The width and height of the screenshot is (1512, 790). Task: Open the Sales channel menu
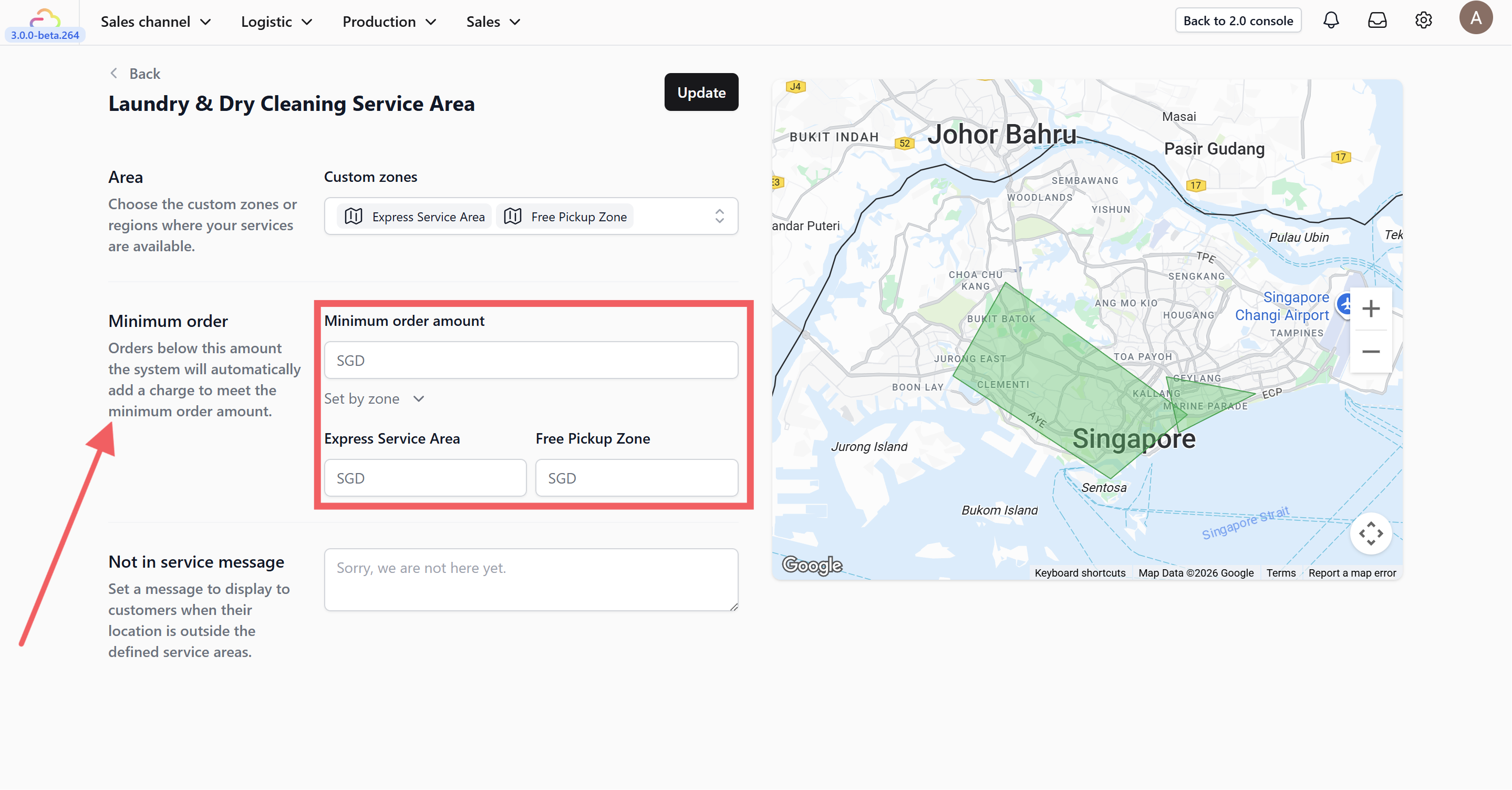pos(156,22)
